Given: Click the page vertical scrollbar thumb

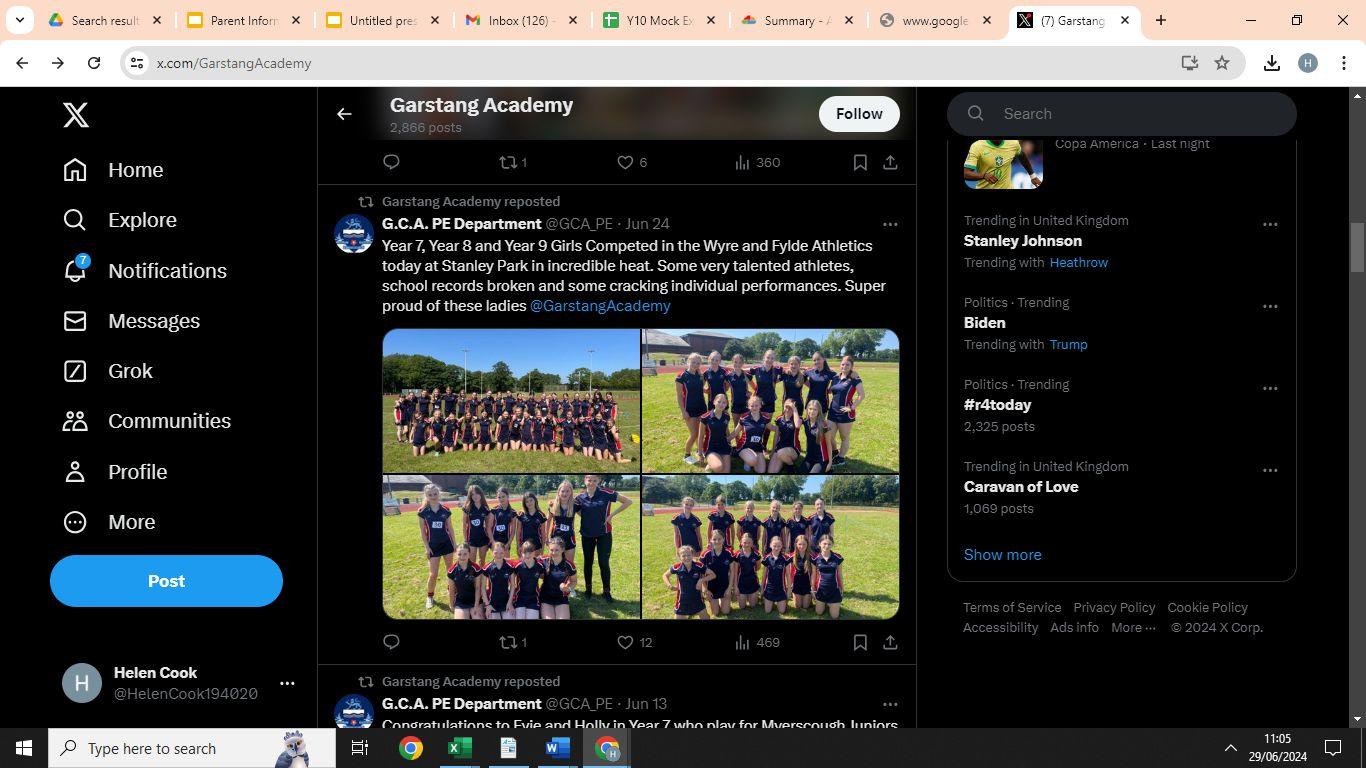Looking at the screenshot, I should [1357, 247].
